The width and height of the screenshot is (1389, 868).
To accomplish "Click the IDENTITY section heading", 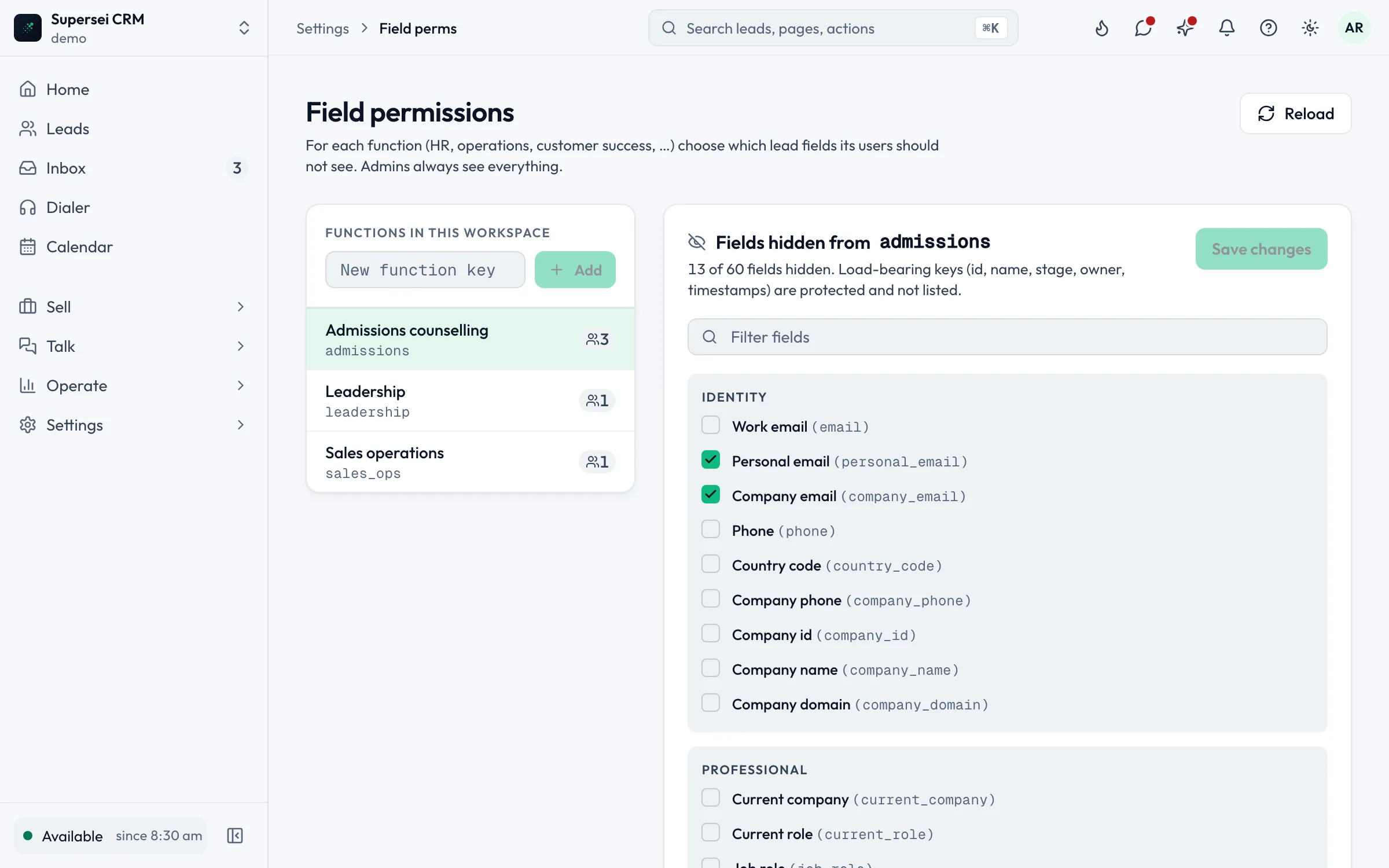I will click(x=734, y=397).
